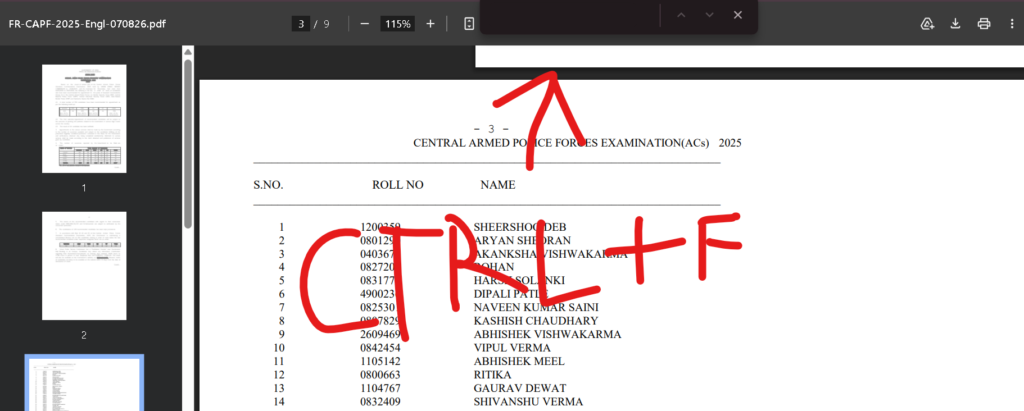The width and height of the screenshot is (1024, 411).
Task: Go to previous find result arrow
Action: coord(681,15)
